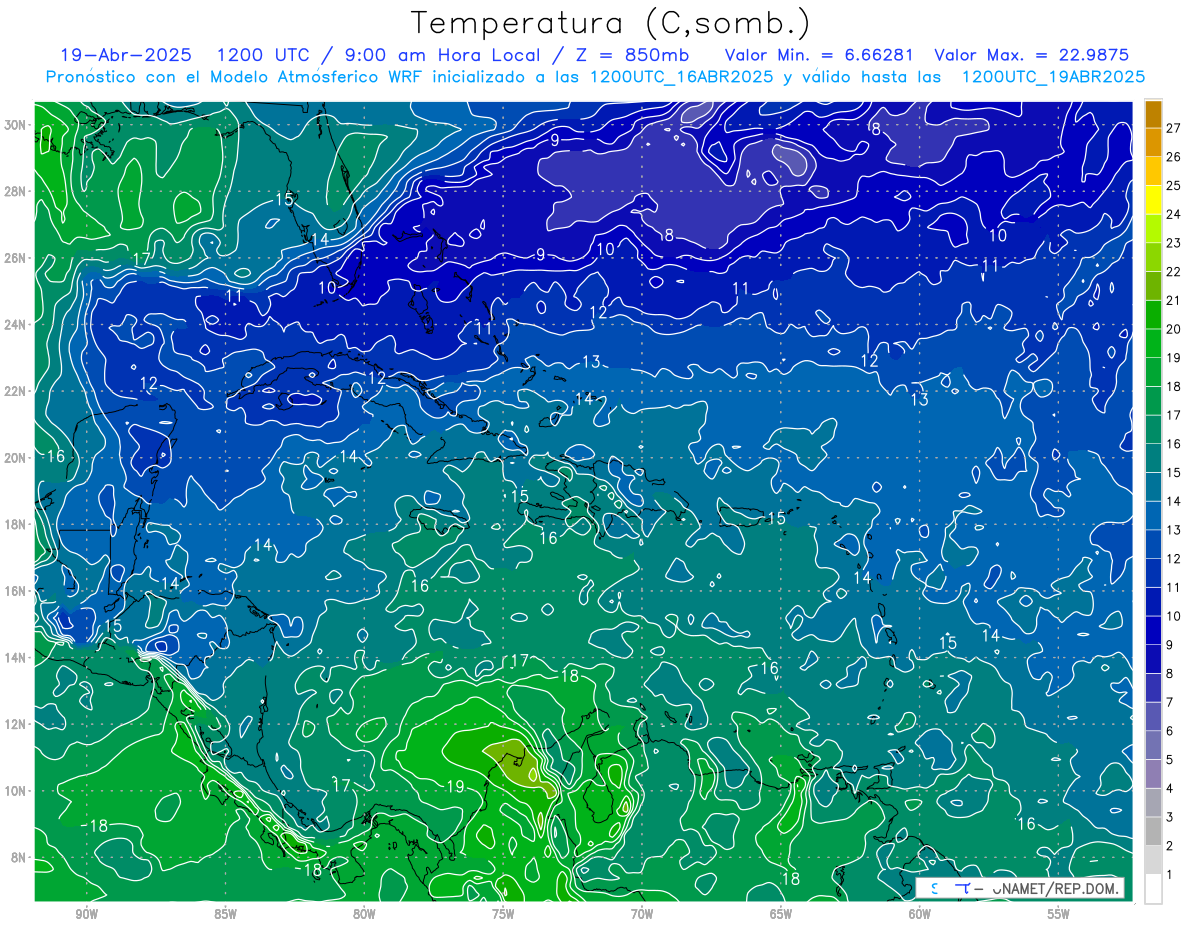Screen dimensions: 1200x927
Task: Select the date text "19-Abr-2025"
Action: [x=125, y=54]
